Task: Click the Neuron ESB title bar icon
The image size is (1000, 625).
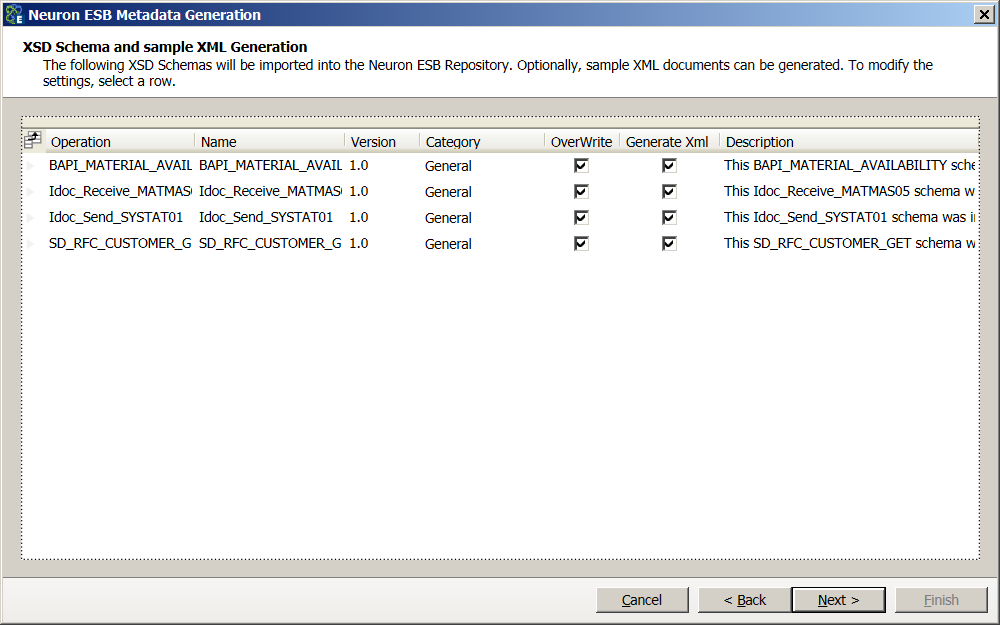Action: click(x=13, y=14)
